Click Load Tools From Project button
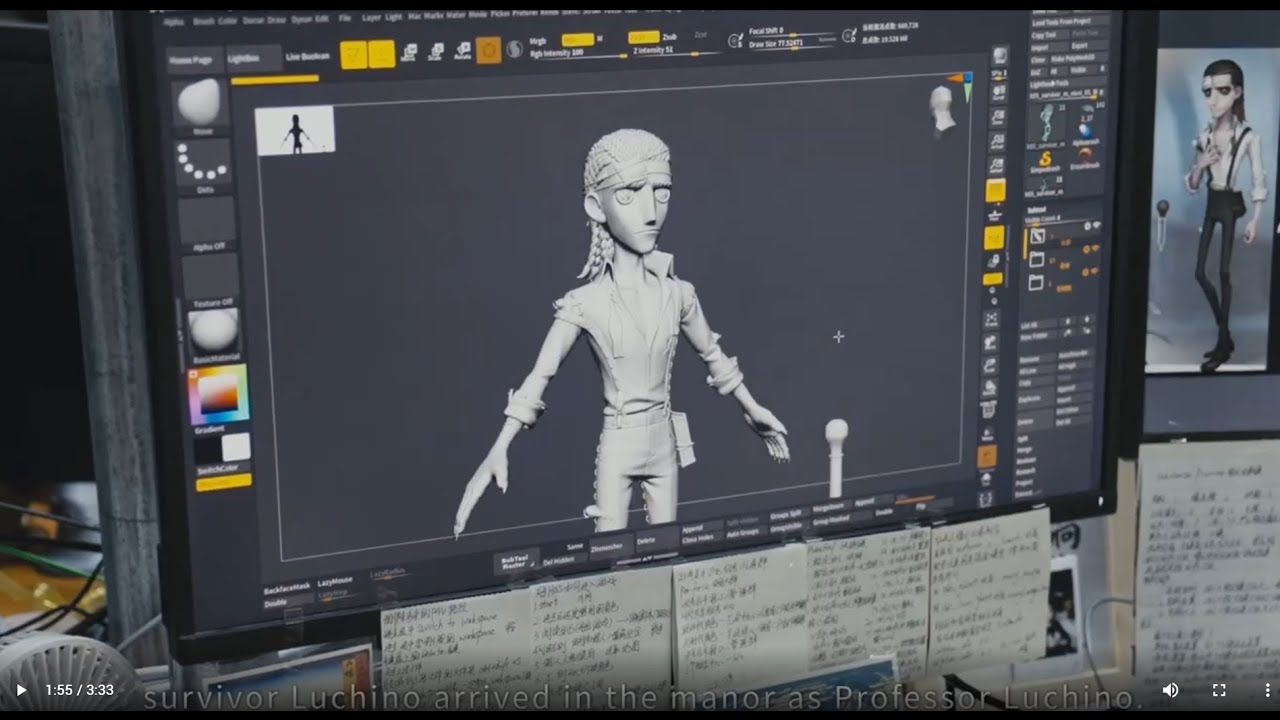The image size is (1280, 720). 1070,21
